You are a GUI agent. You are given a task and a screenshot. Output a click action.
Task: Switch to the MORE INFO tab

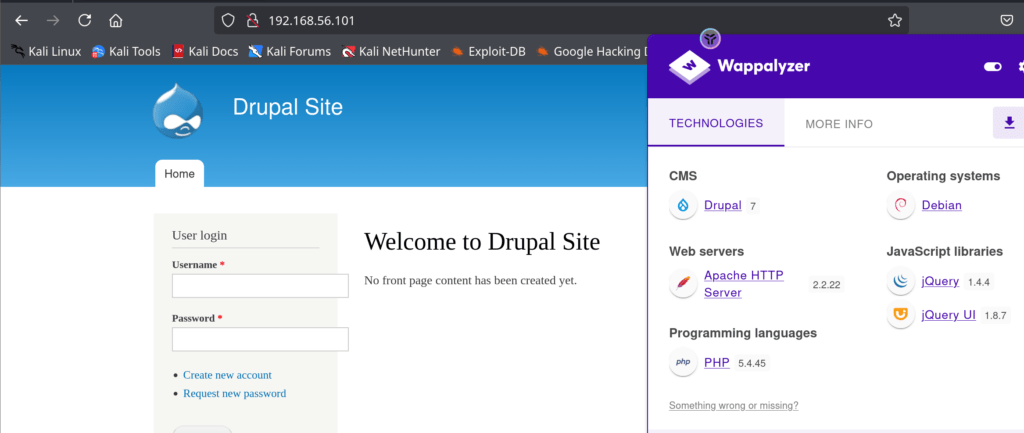tap(839, 123)
